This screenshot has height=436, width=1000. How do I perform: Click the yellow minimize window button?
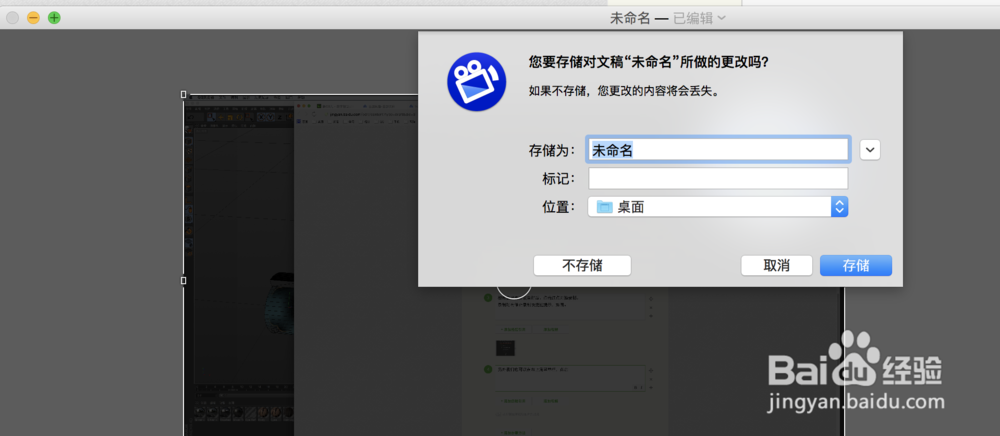click(x=33, y=18)
